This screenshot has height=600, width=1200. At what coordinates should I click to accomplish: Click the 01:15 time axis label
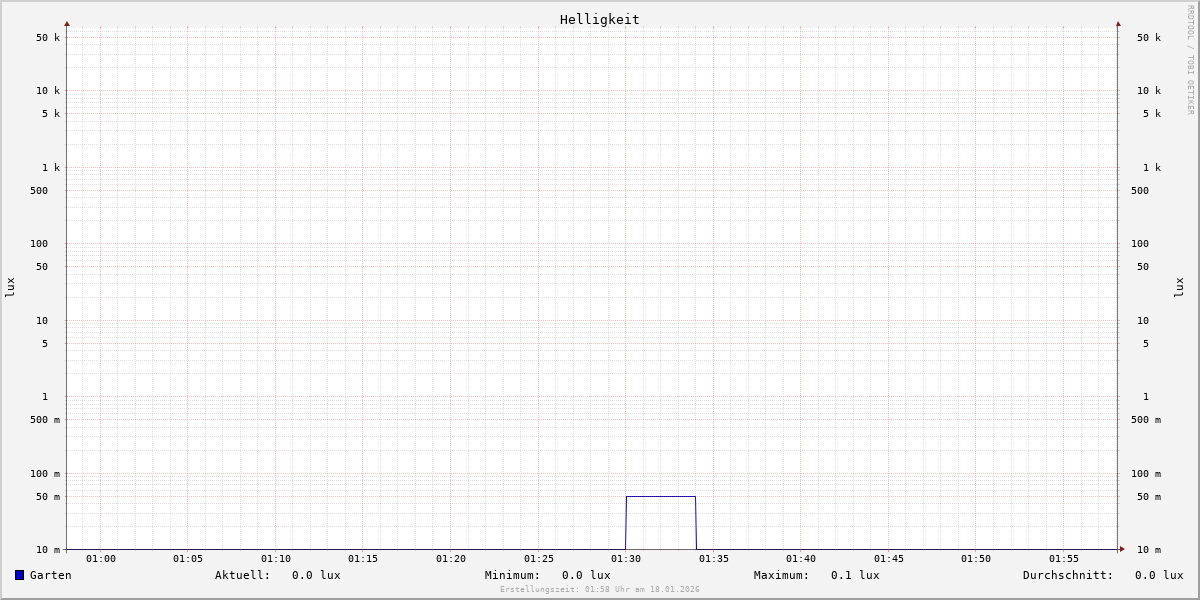coord(363,559)
